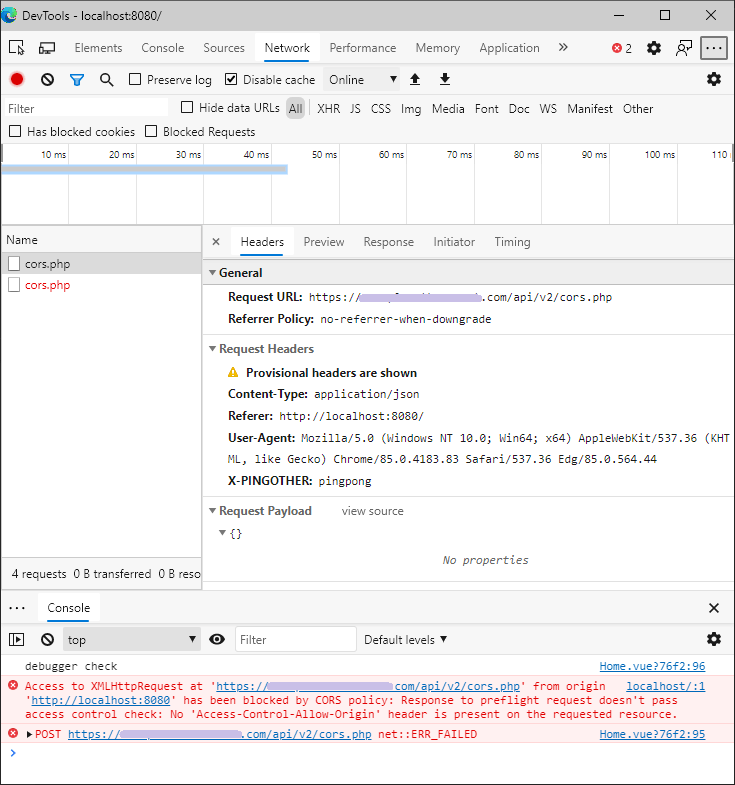Open Home.vue?76f2:96 source link
Image resolution: width=735 pixels, height=785 pixels.
pos(652,666)
